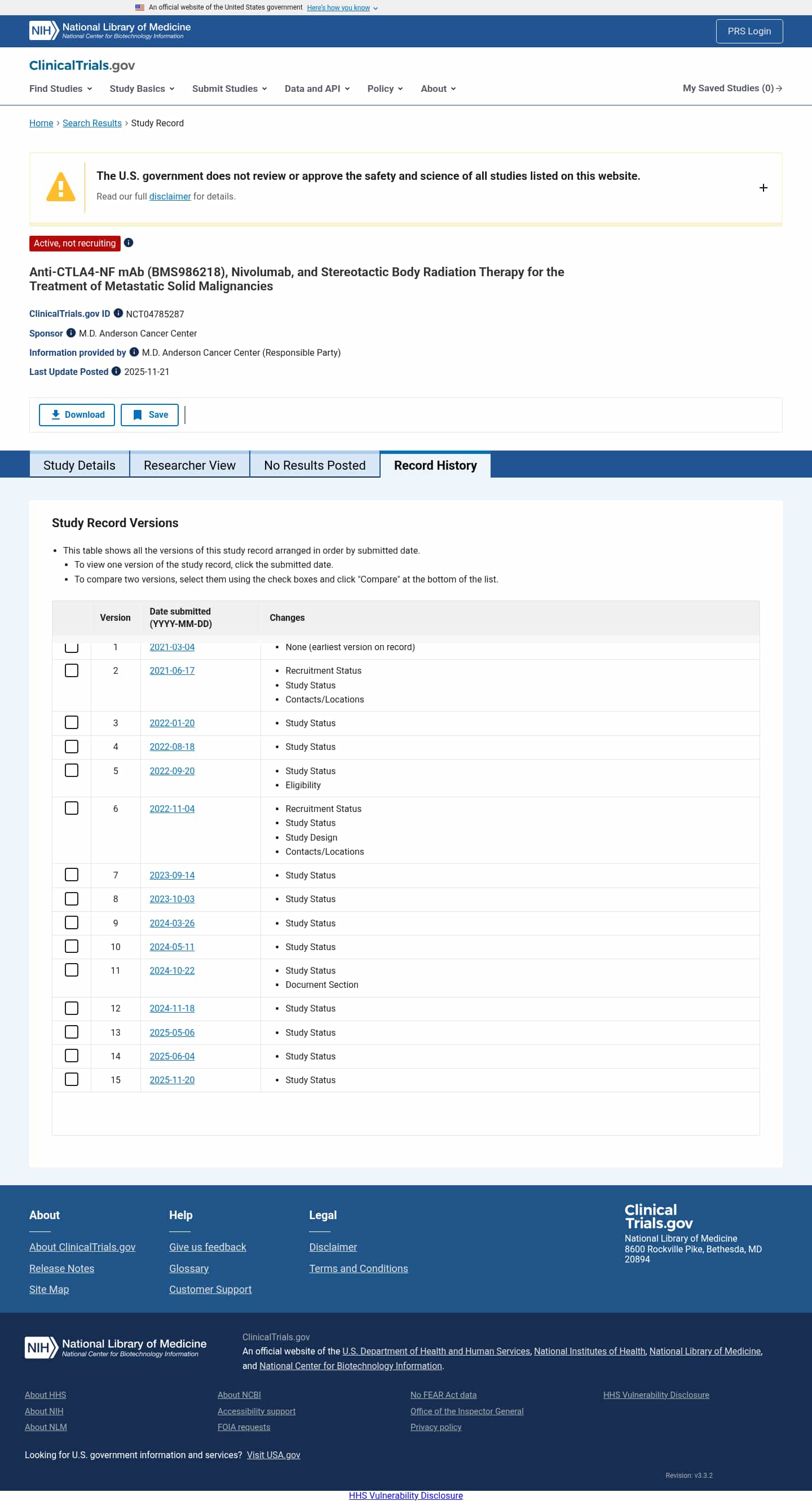Click the info icon next to Information provided by

134,352
